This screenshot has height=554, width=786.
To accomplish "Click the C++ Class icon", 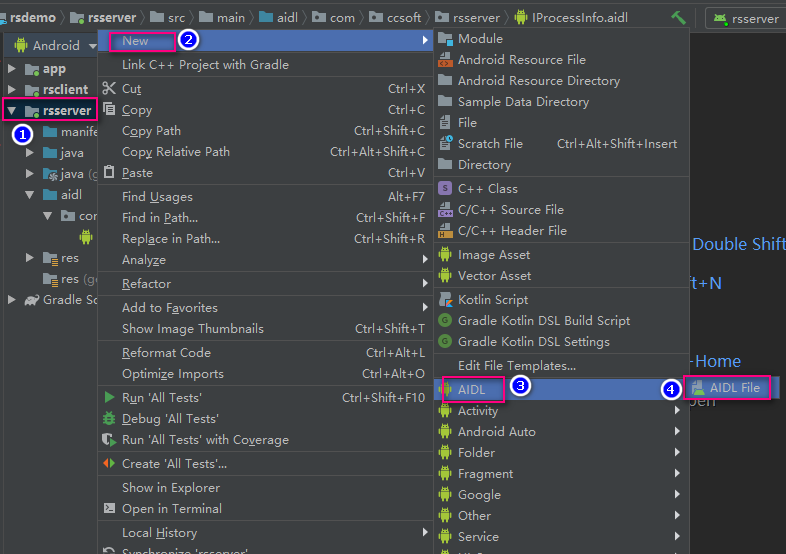I will tap(445, 189).
